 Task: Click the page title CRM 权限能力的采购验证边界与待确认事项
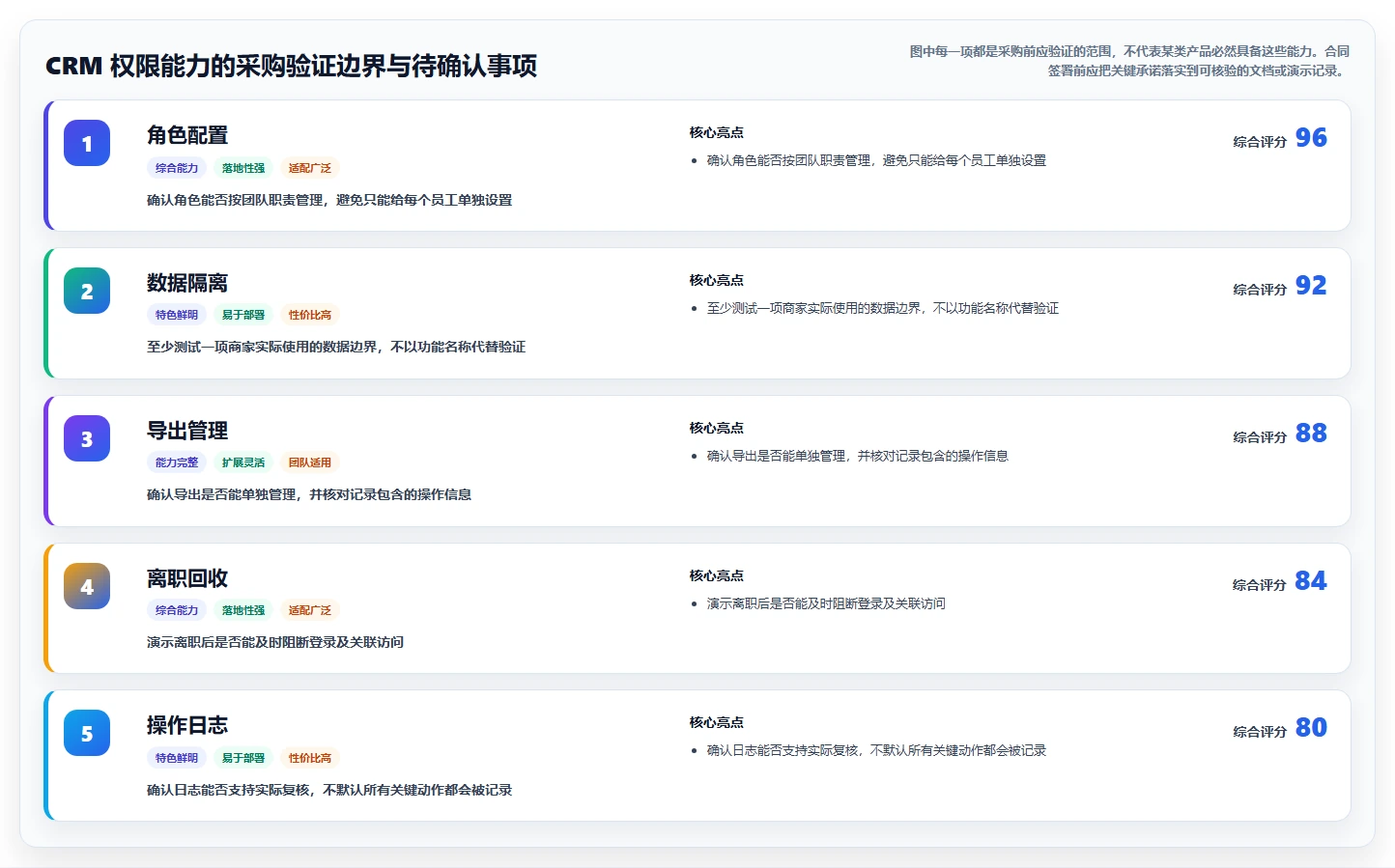(291, 66)
